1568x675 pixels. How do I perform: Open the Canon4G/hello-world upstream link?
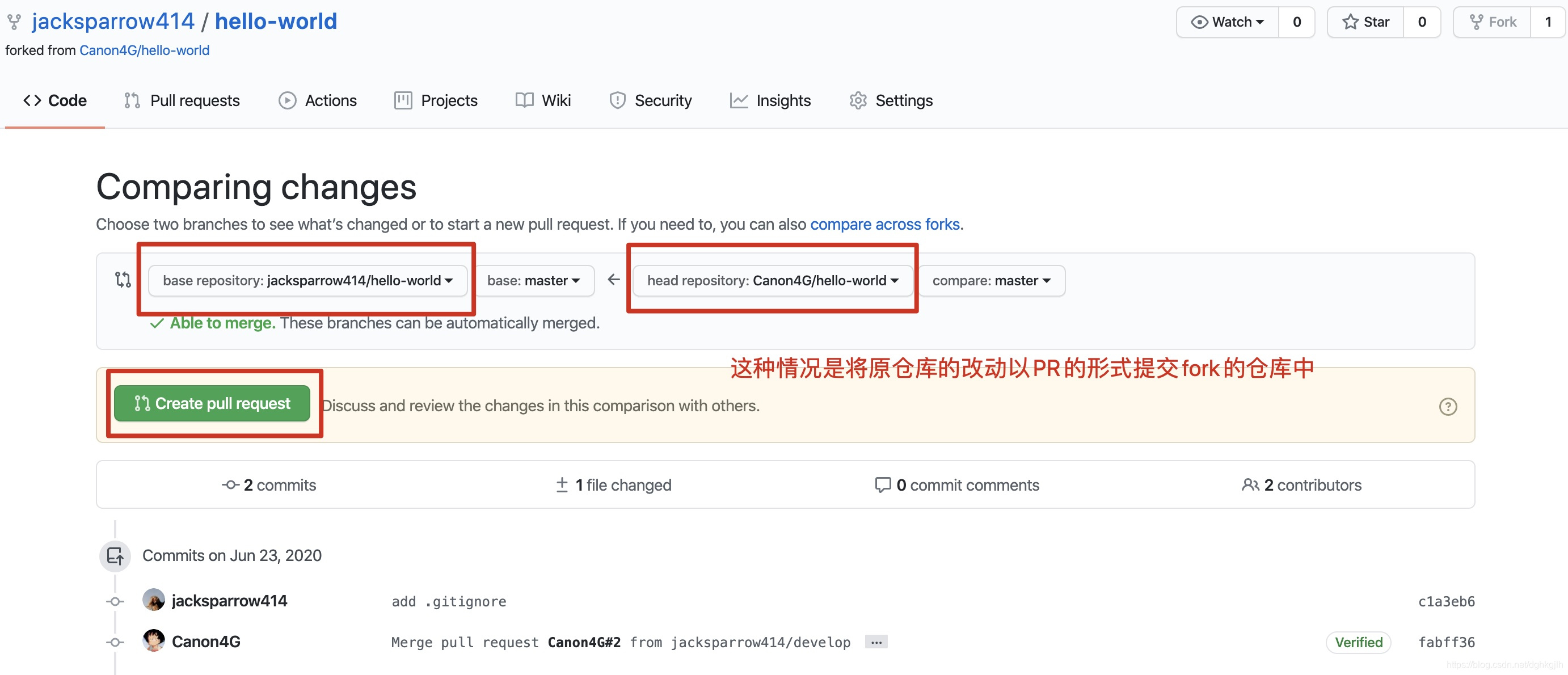click(x=144, y=50)
